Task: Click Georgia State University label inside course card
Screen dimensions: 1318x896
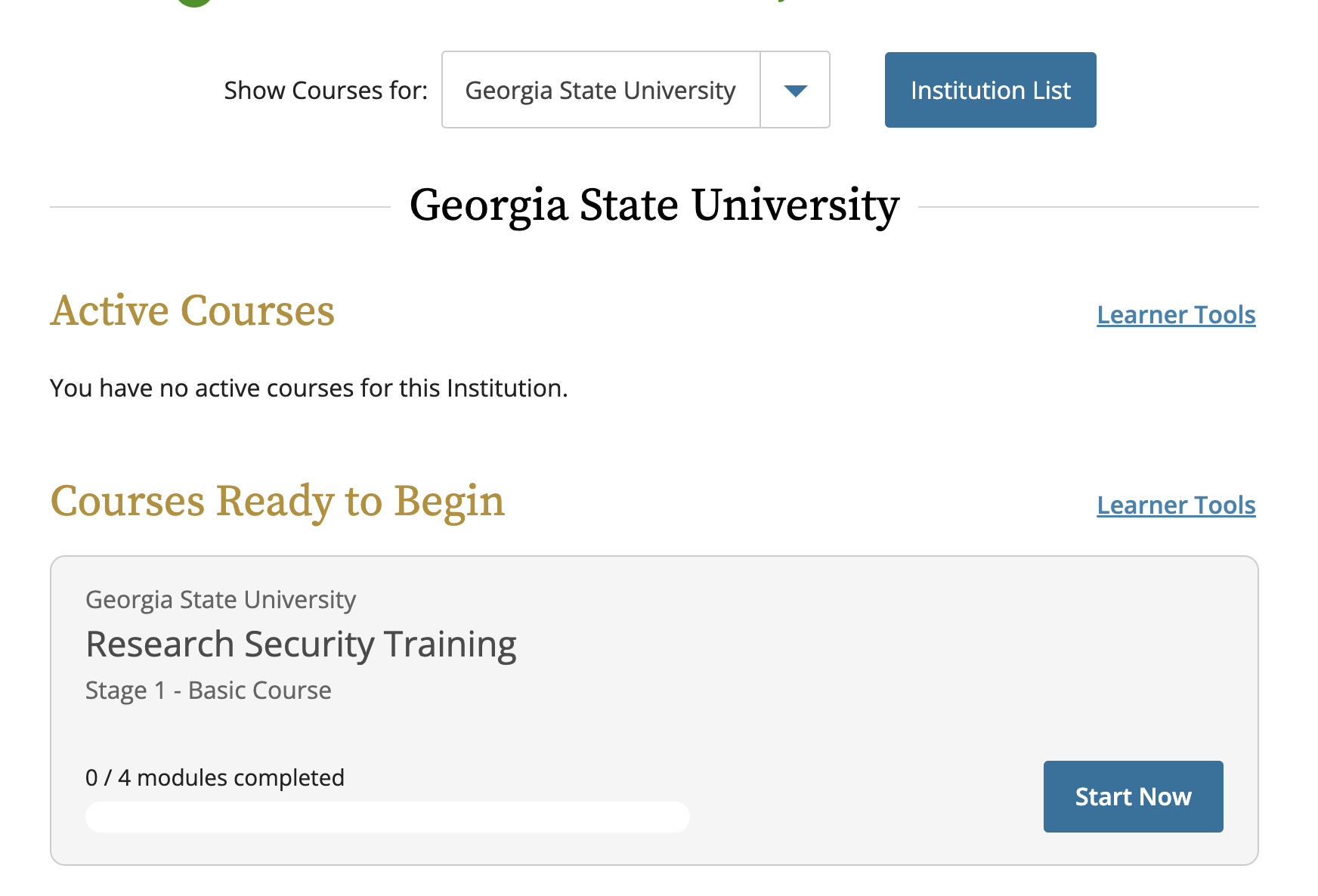Action: click(220, 599)
